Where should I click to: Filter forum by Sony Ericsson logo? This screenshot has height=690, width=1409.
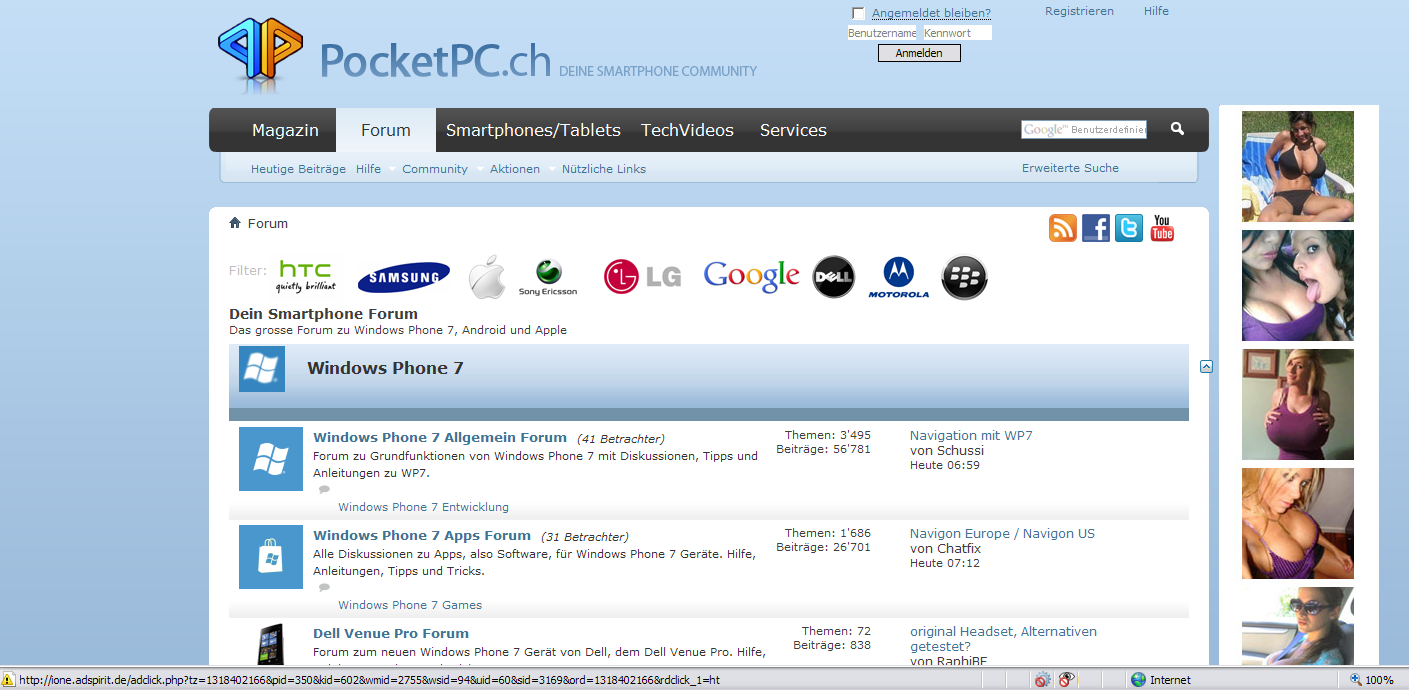pos(548,277)
